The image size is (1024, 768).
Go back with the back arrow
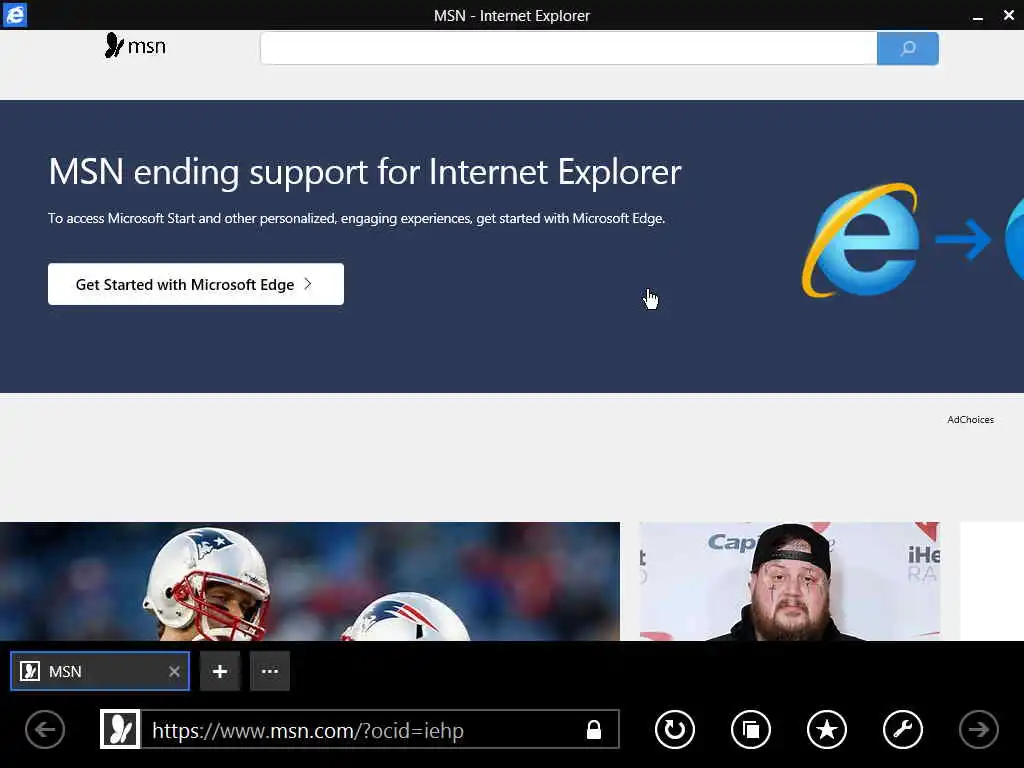(x=45, y=729)
